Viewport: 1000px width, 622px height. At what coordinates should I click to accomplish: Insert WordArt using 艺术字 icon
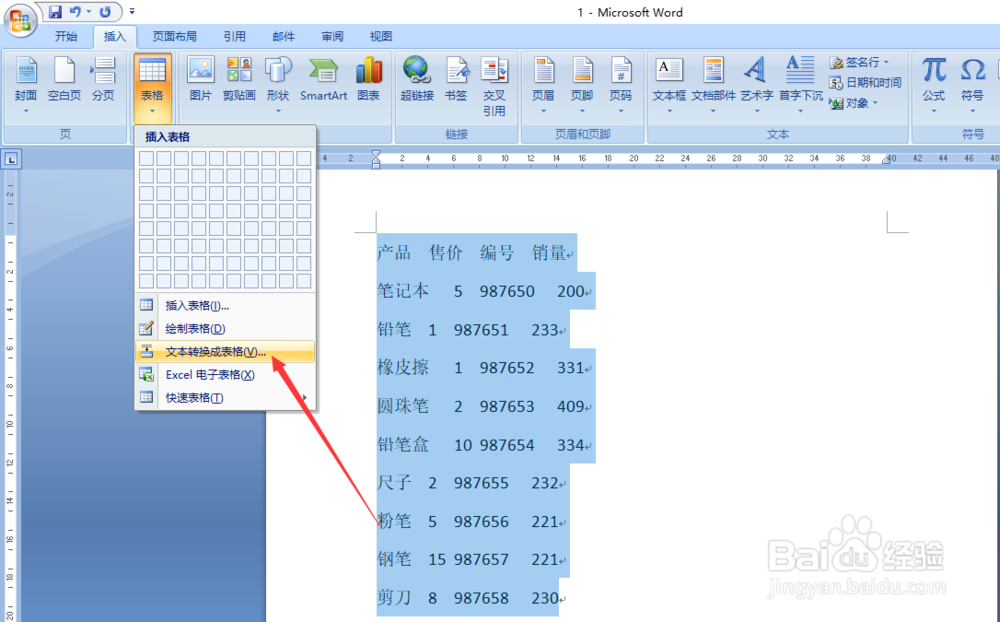[x=755, y=80]
